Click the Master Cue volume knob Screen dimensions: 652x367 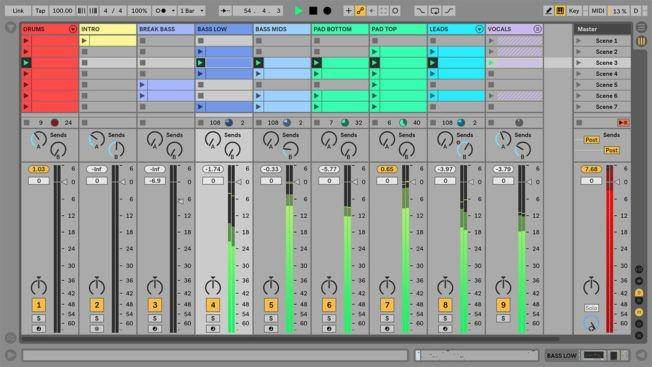pos(591,323)
